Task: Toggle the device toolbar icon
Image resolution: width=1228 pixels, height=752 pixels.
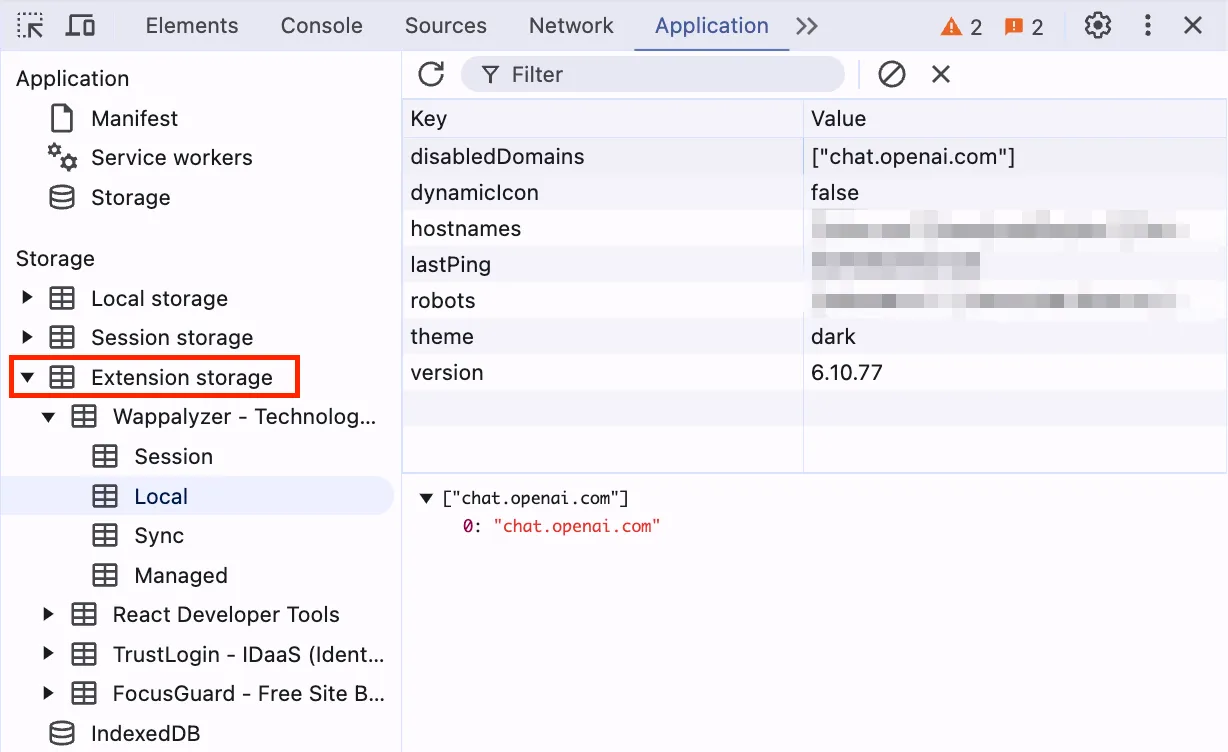Action: coord(80,26)
